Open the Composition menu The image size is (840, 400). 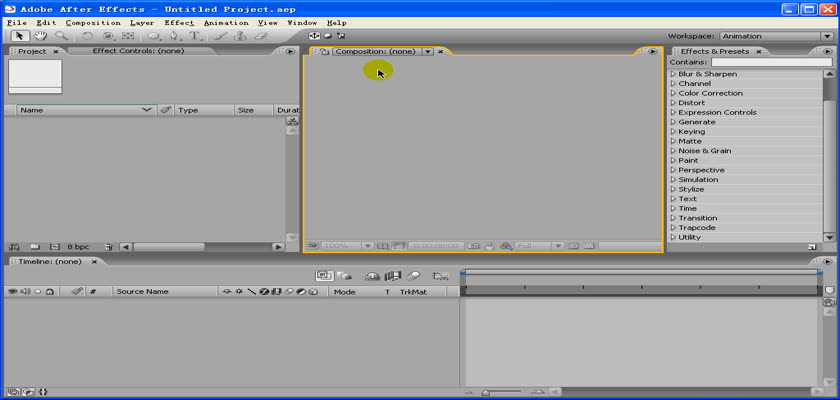(93, 23)
